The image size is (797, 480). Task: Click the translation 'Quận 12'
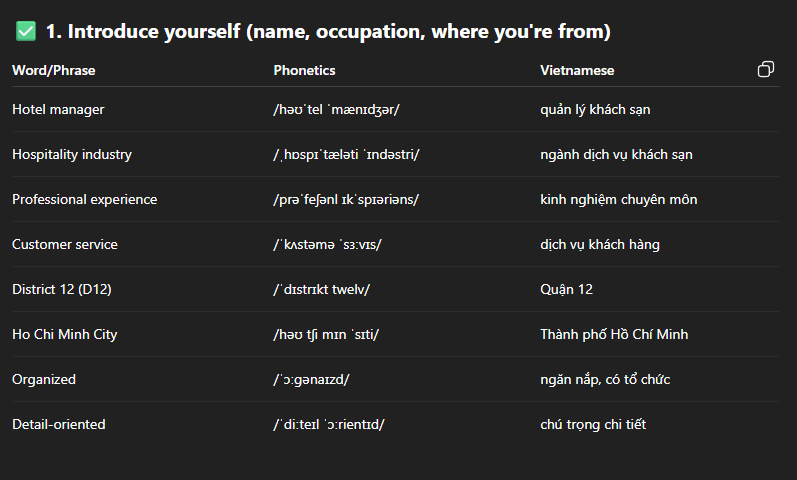click(x=567, y=289)
